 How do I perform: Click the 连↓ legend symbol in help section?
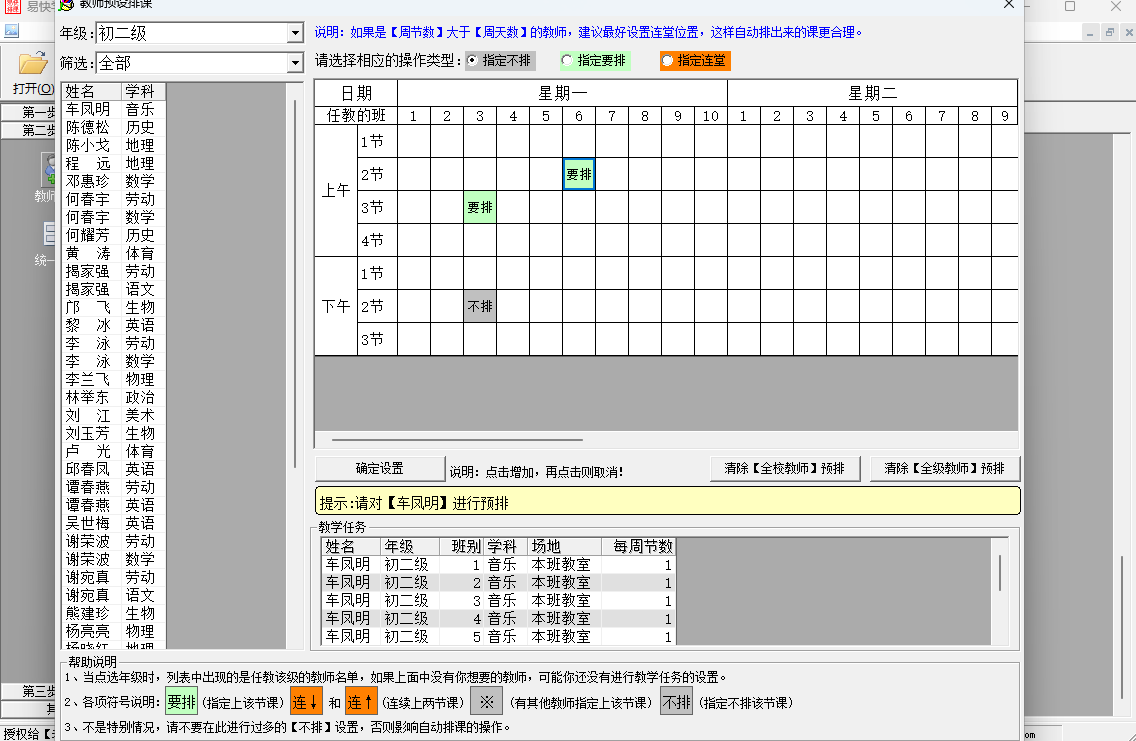304,702
